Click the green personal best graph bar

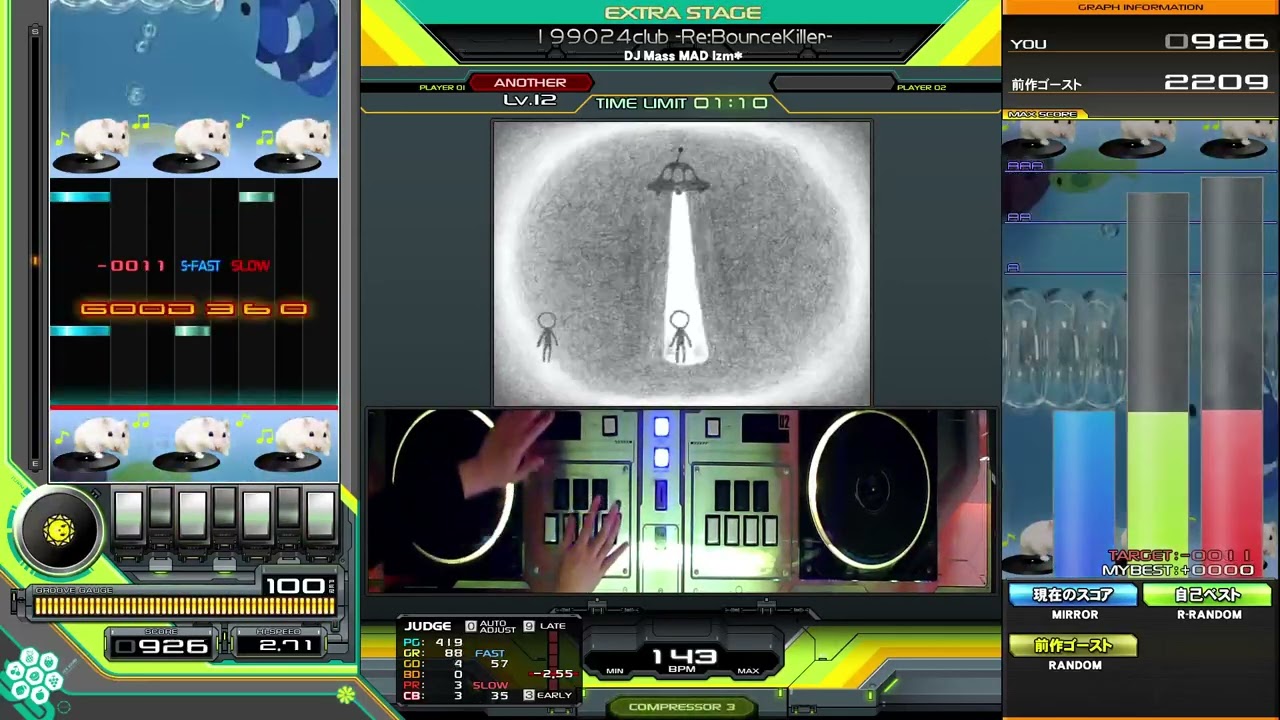tap(1158, 495)
